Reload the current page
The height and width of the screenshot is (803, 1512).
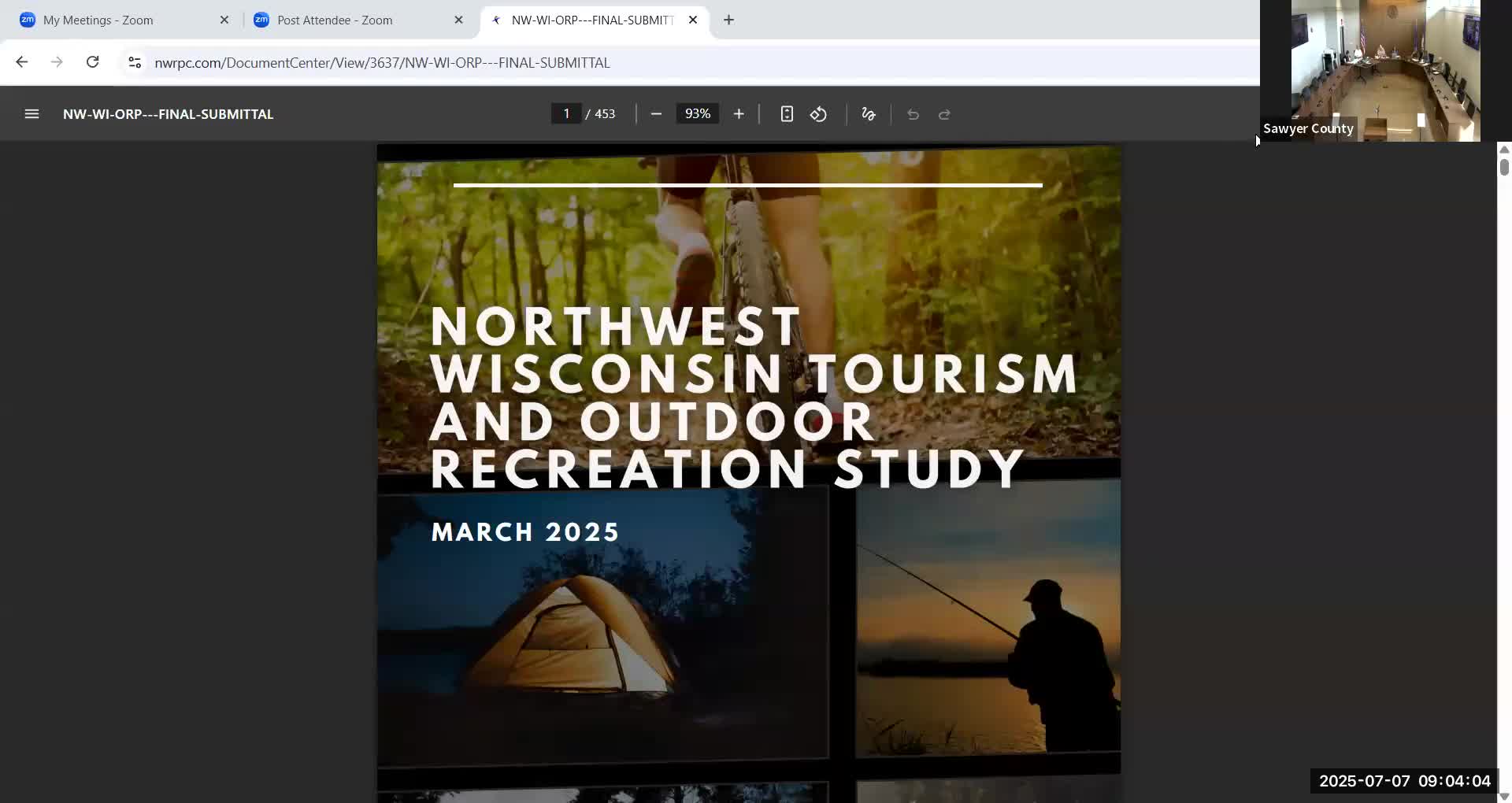click(92, 62)
